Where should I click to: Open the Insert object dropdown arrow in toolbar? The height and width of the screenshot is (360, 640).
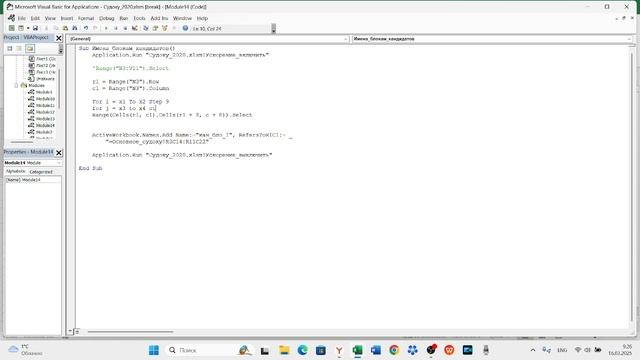pos(28,28)
